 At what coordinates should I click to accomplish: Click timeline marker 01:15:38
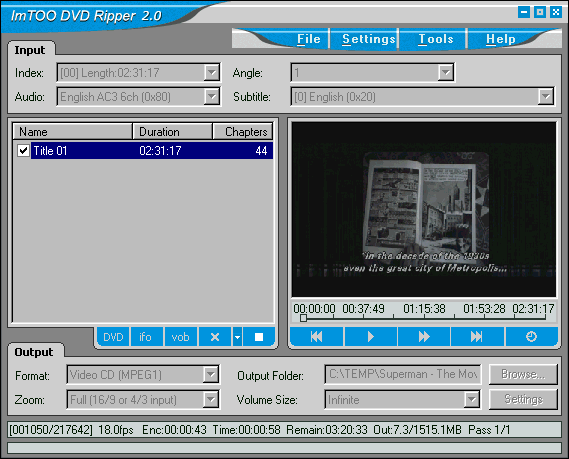[424, 309]
